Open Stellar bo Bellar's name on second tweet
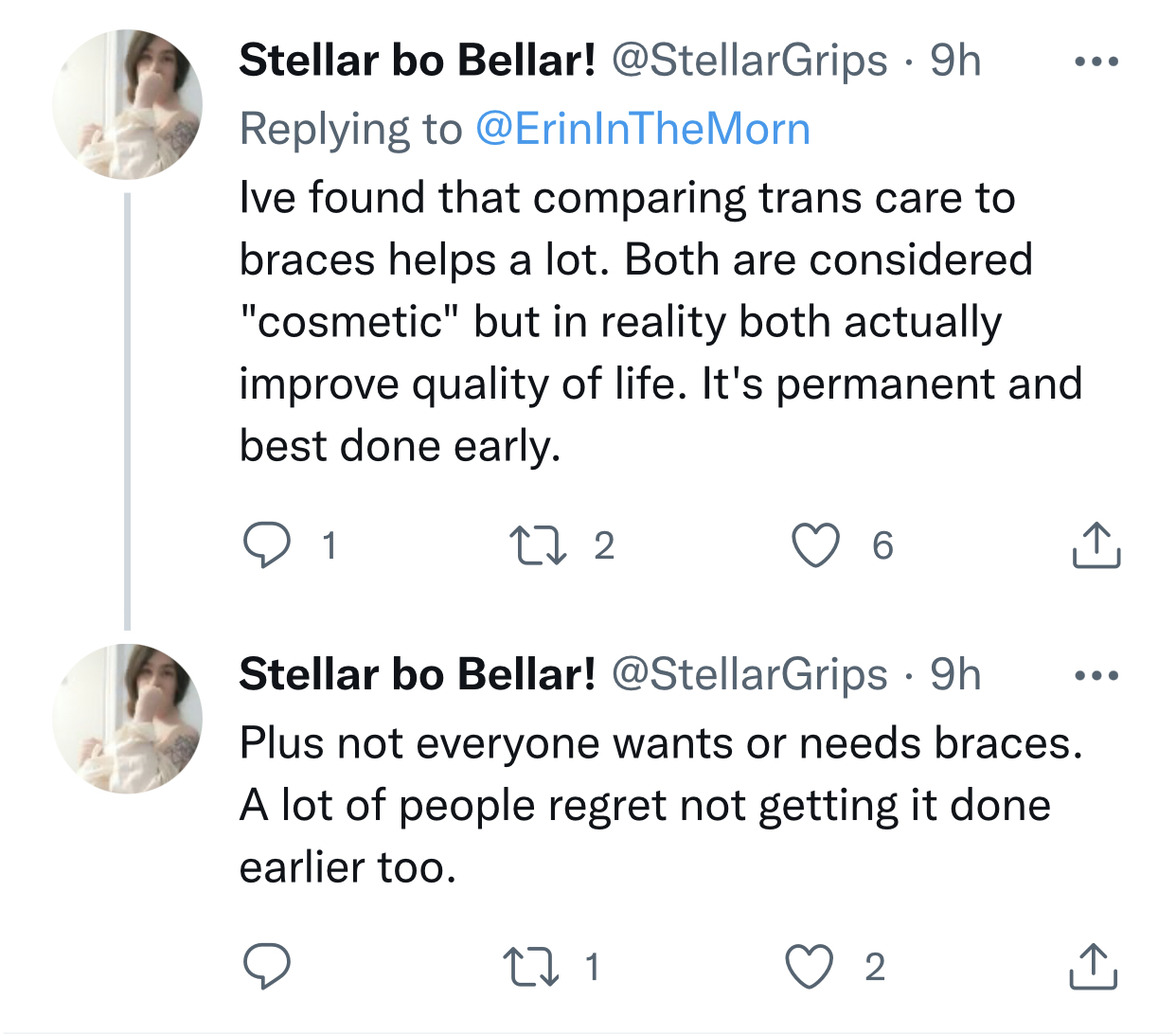 (x=418, y=675)
